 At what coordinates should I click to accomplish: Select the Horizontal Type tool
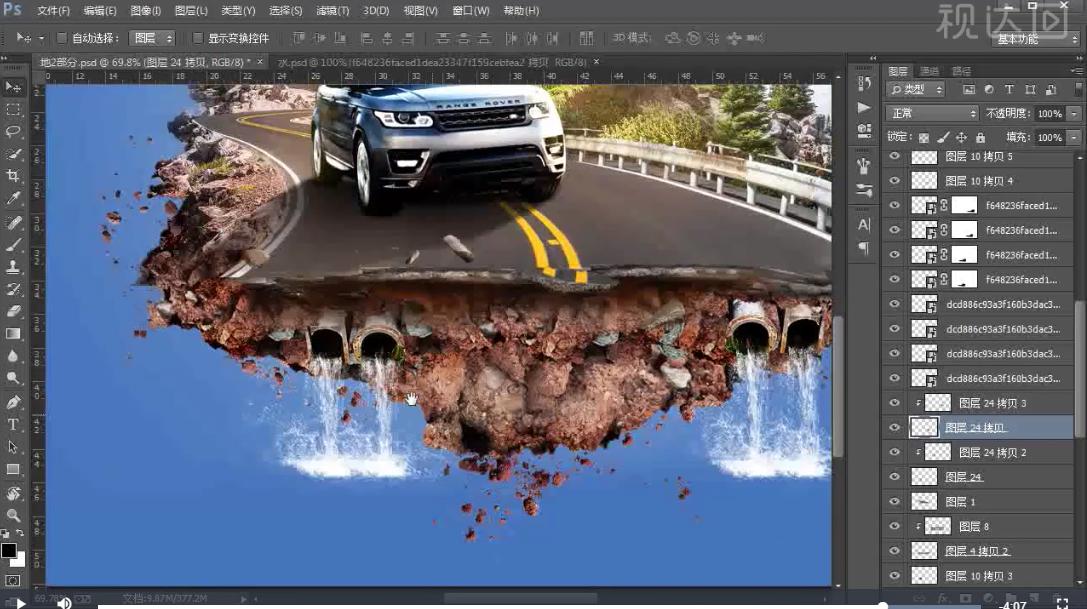(14, 424)
